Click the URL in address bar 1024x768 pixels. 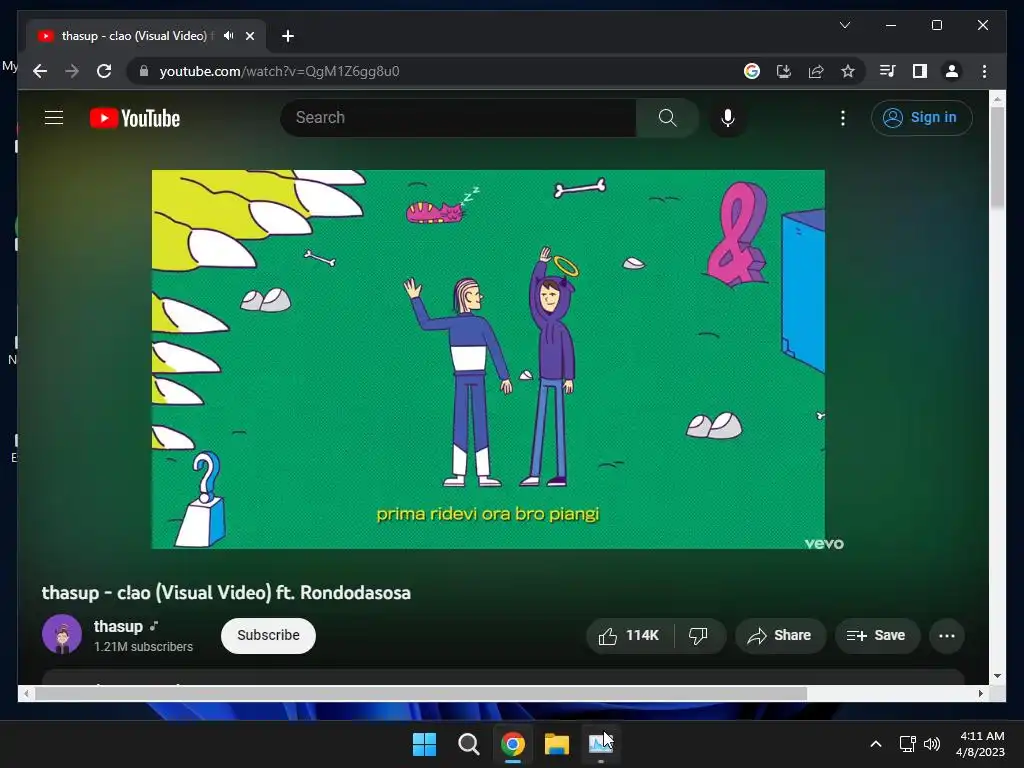280,71
